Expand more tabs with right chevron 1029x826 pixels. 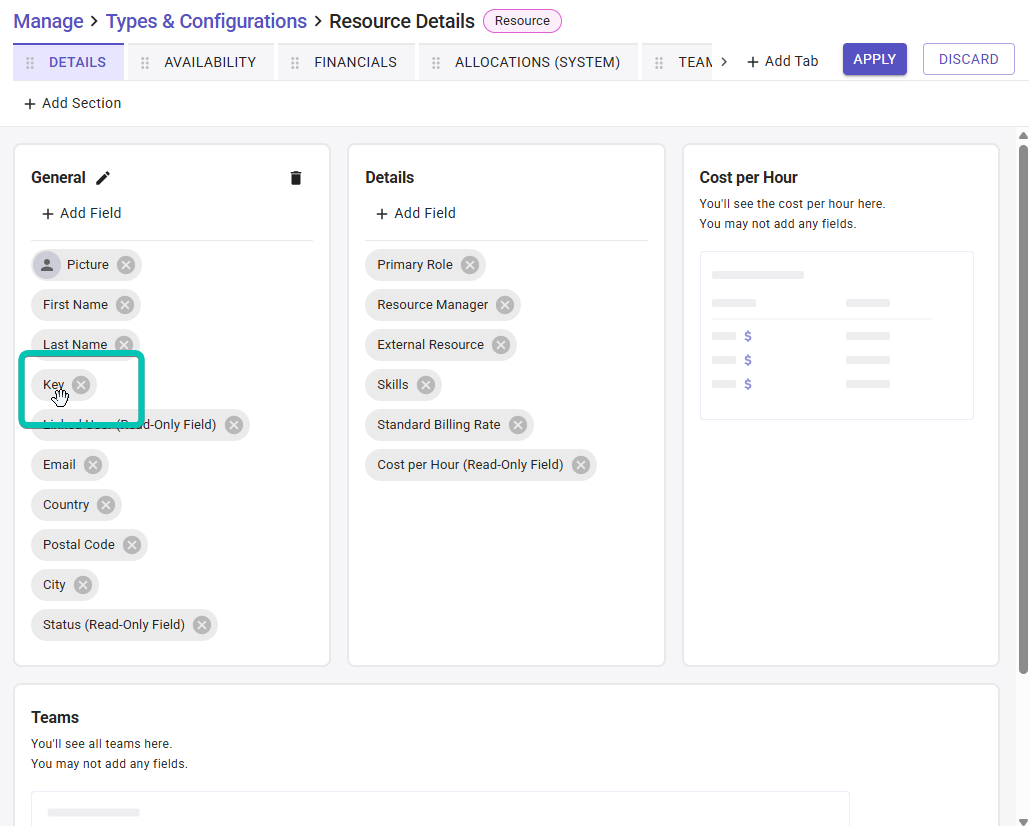724,62
